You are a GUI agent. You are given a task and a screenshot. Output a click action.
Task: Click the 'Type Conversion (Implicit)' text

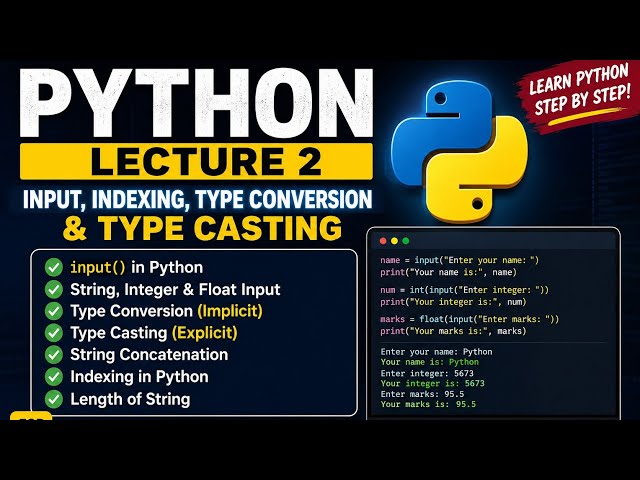click(x=166, y=311)
